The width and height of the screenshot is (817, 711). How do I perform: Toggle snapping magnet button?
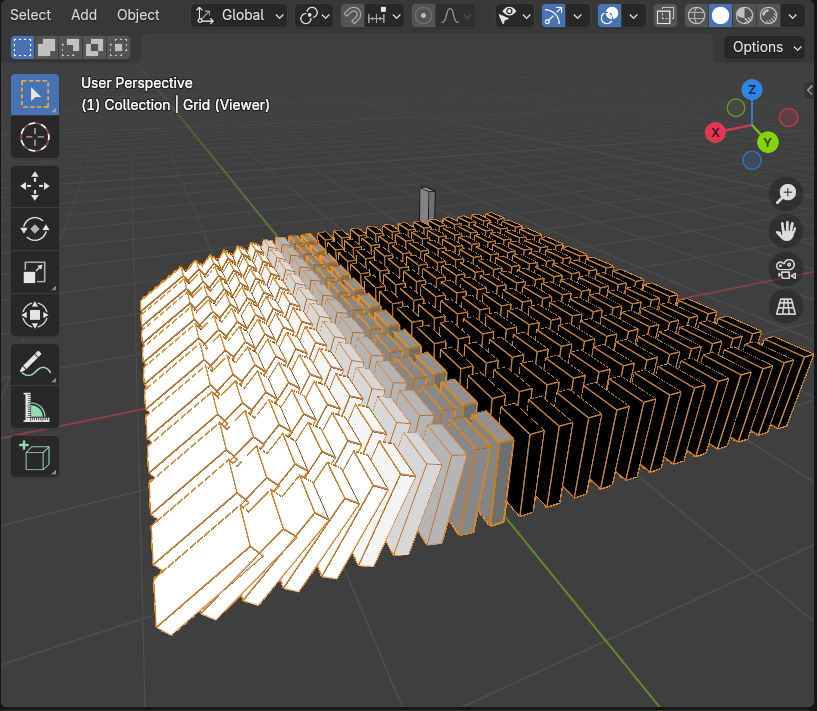(x=352, y=16)
